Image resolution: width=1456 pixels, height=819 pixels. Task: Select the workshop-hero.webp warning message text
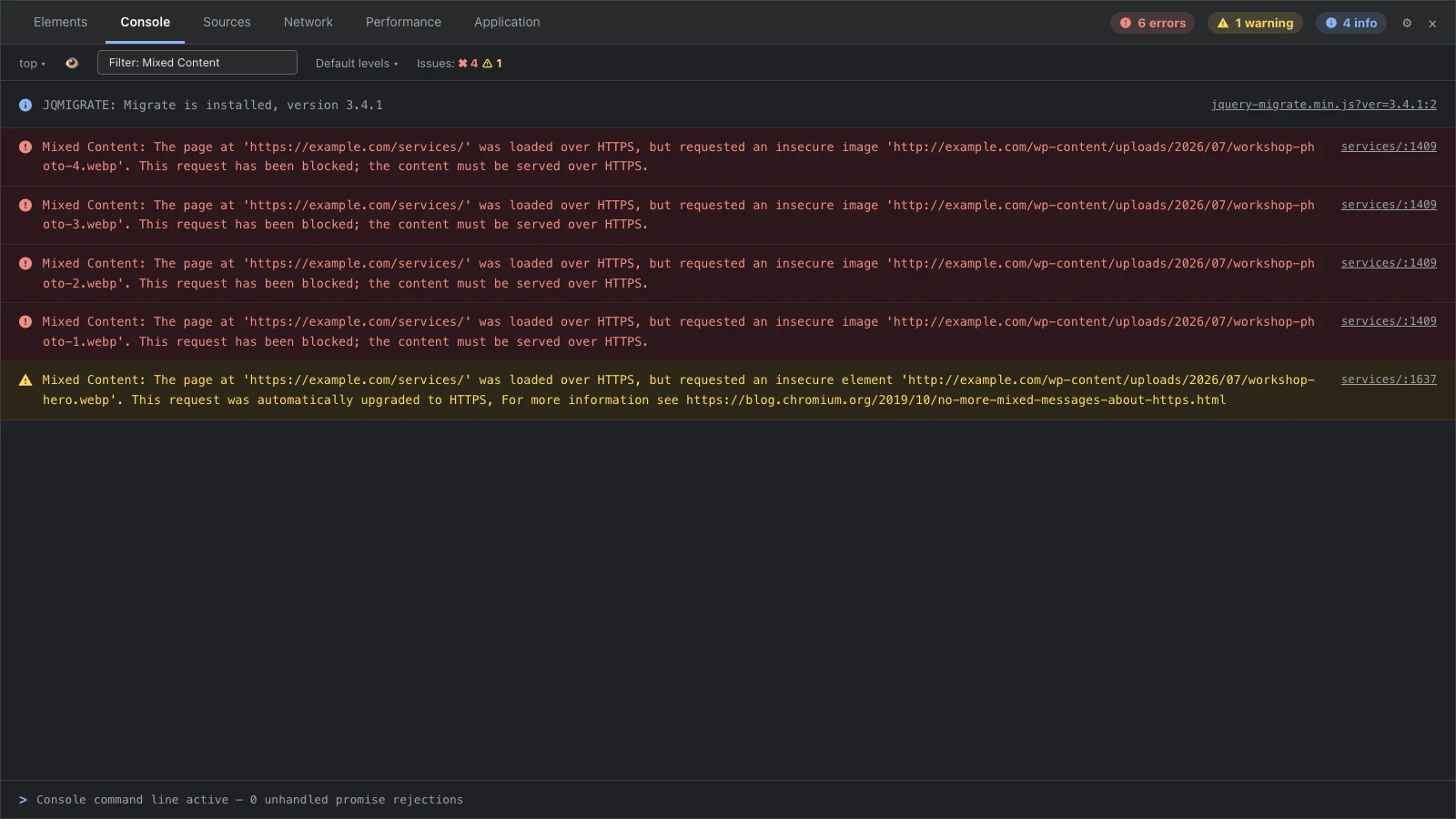[x=679, y=389]
